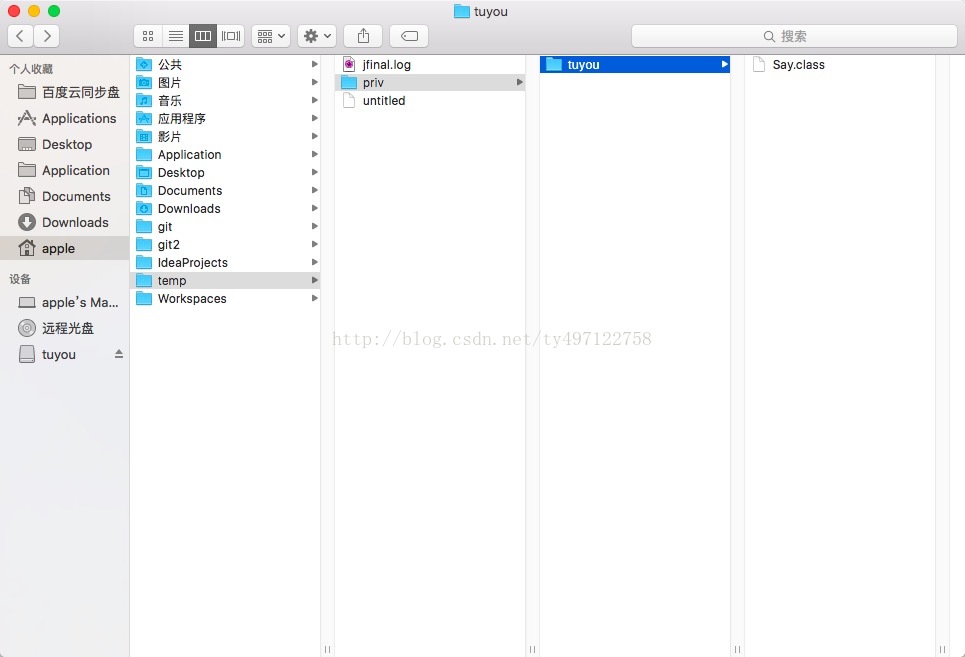Image resolution: width=965 pixels, height=657 pixels.
Task: Select apple's Ma... device in the sidebar
Action: 65,303
